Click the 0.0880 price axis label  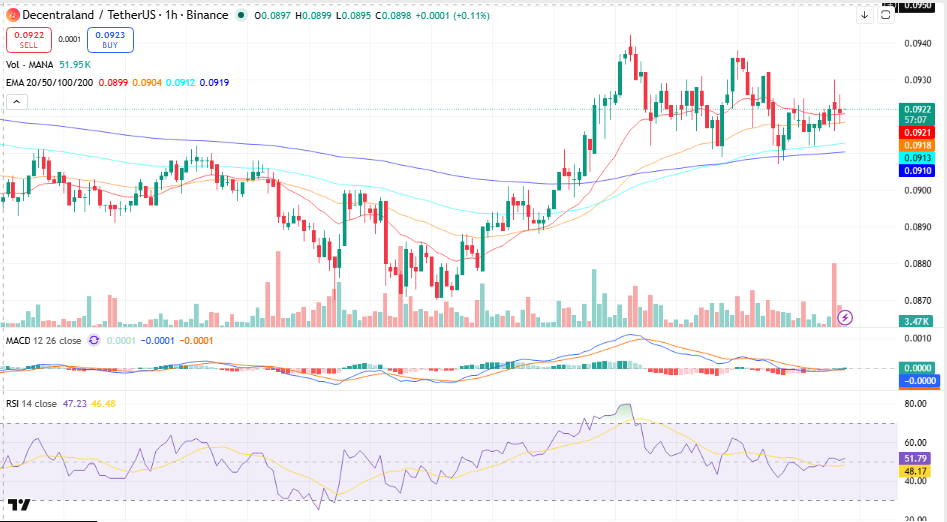click(917, 264)
